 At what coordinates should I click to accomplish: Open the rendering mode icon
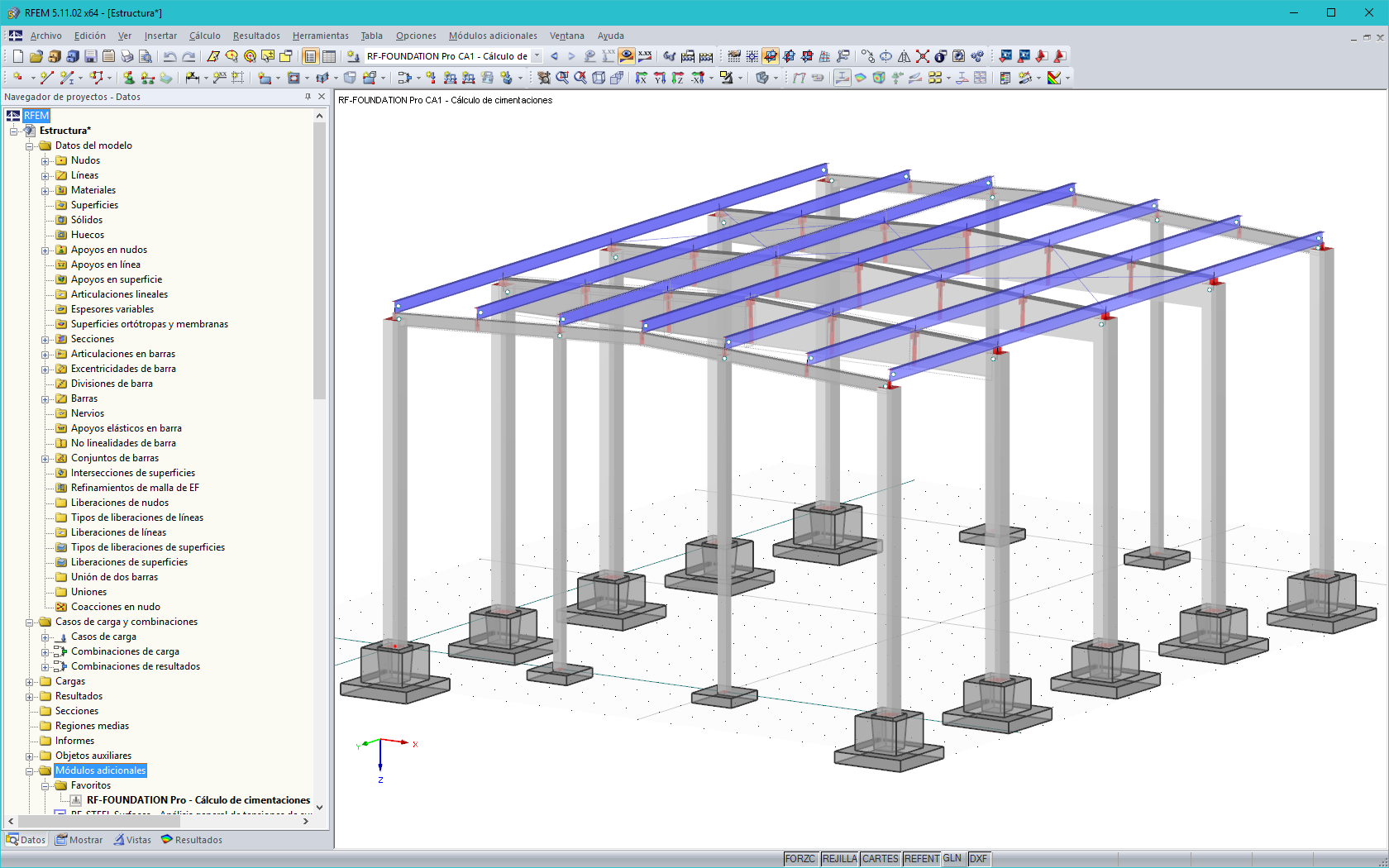click(762, 79)
